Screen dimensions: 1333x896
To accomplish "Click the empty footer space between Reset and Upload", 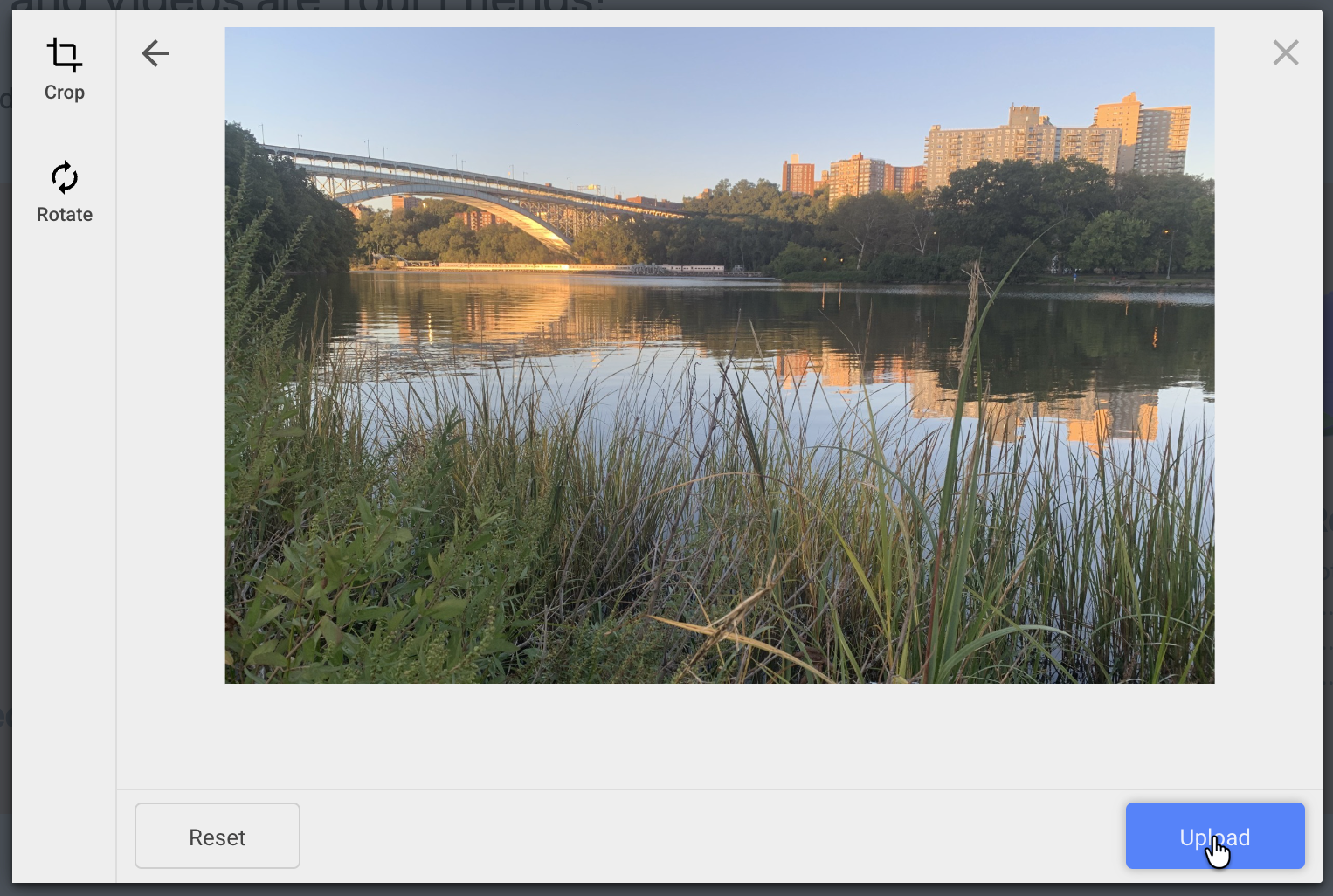I will point(712,836).
